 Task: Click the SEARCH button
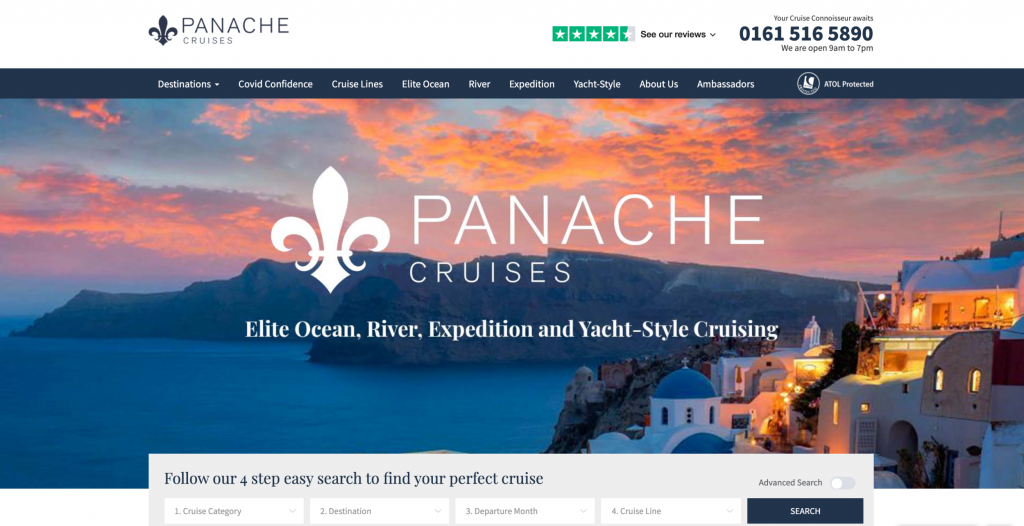[805, 511]
